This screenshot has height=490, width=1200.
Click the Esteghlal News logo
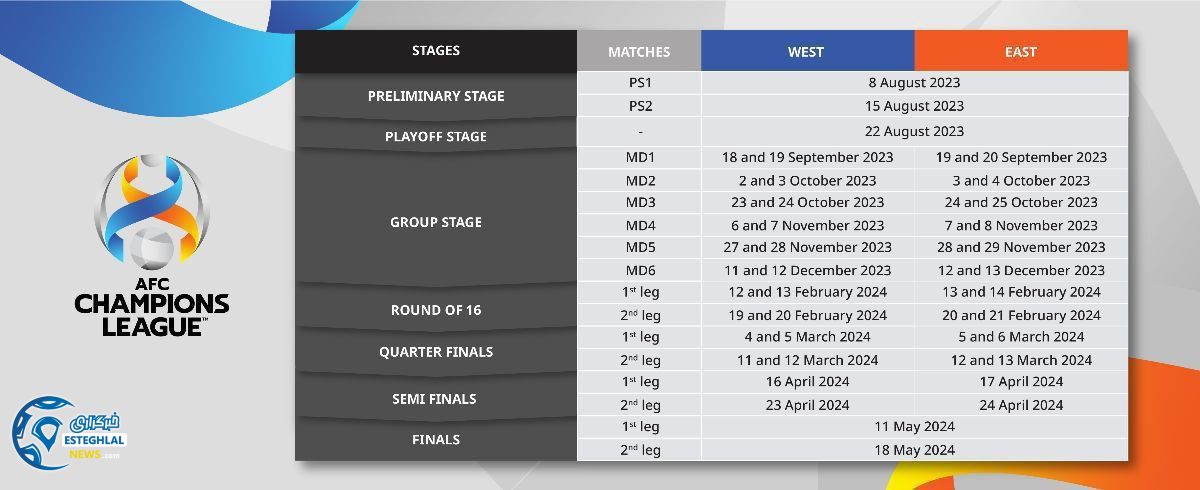[x=67, y=432]
